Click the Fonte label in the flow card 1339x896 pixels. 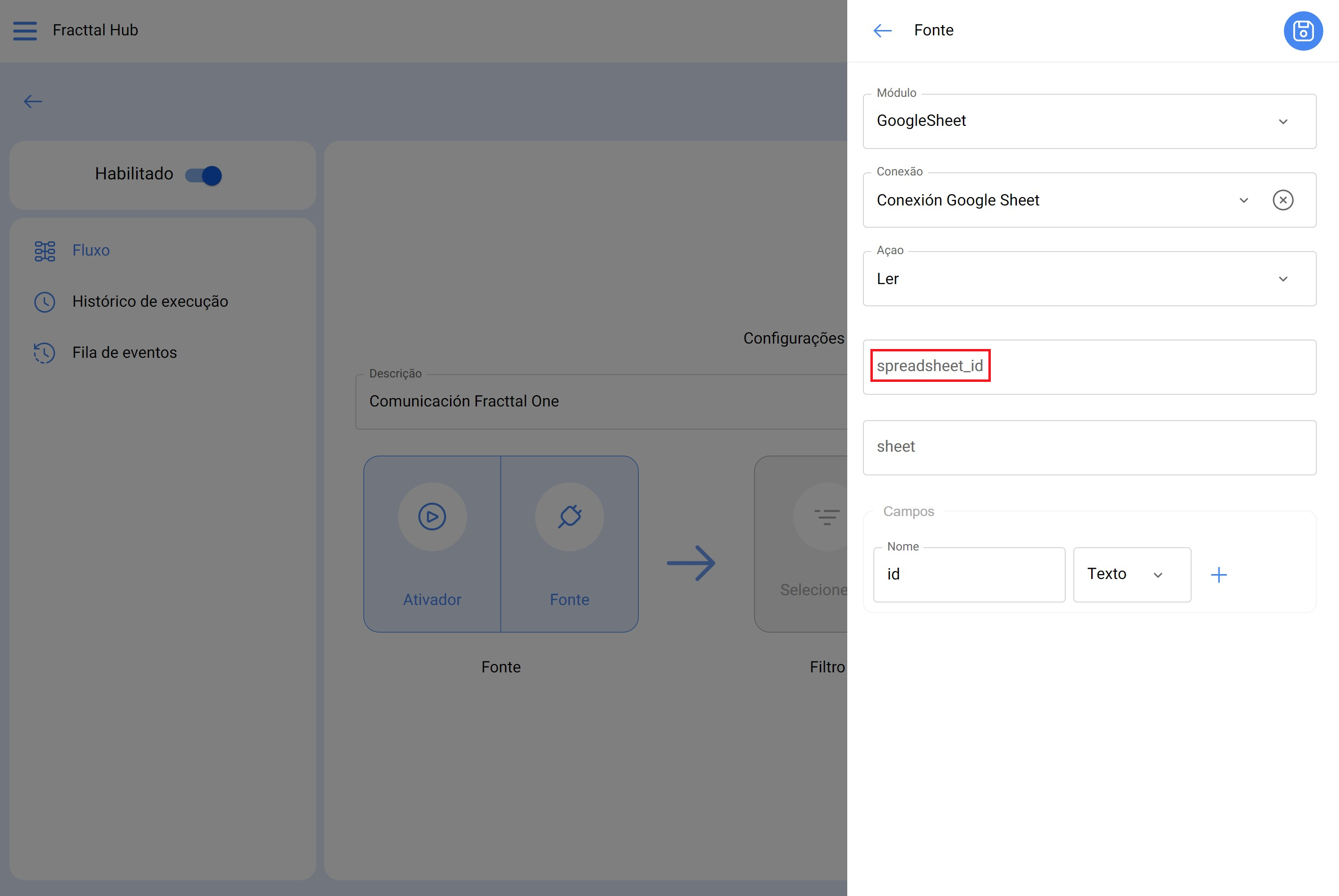569,600
